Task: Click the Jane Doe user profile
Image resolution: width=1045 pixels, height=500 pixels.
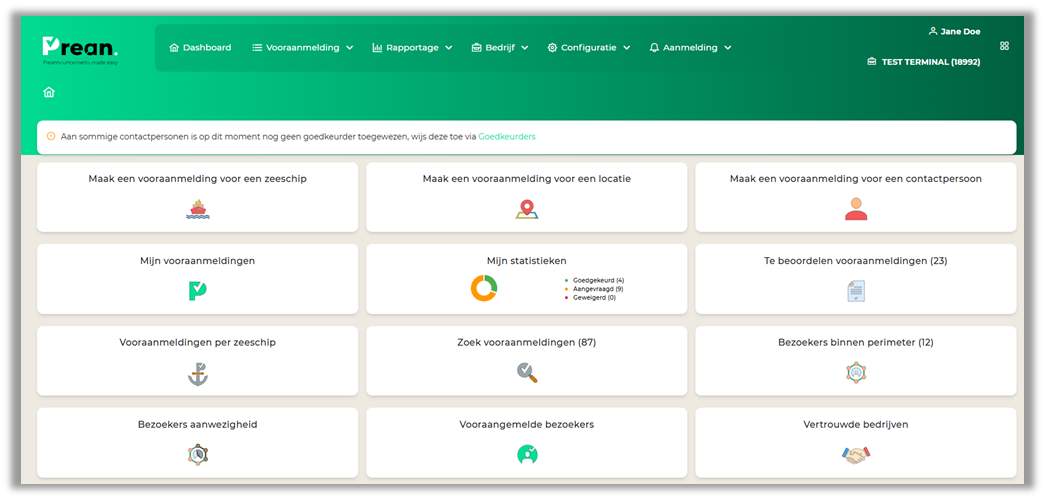Action: [954, 31]
